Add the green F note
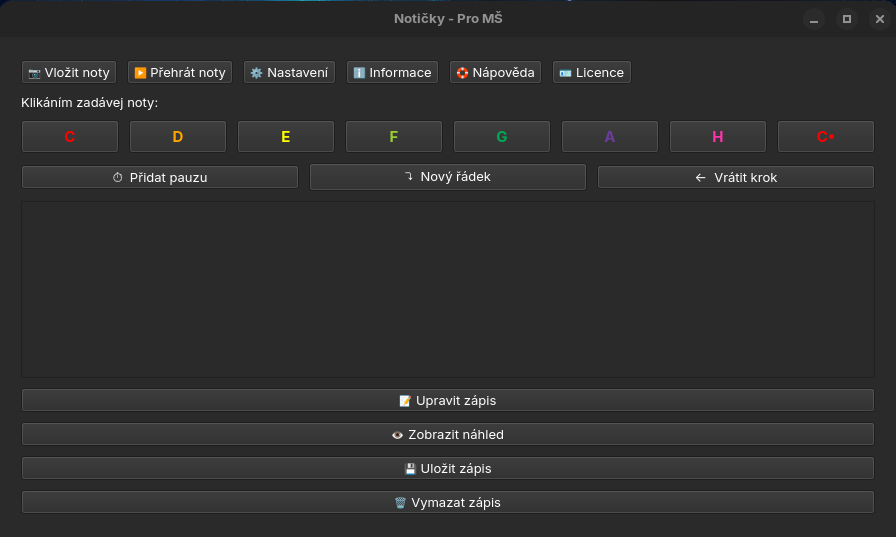Screen dimensions: 896x537 coord(394,137)
